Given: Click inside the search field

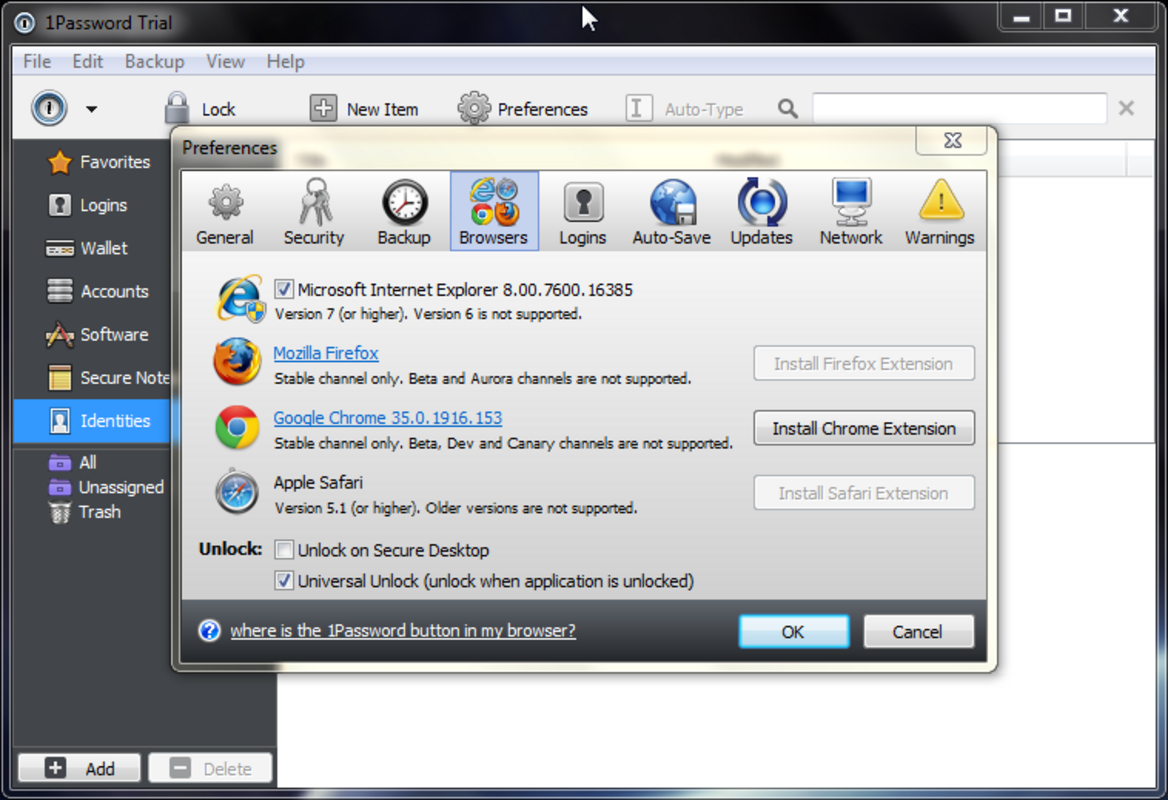Looking at the screenshot, I should [958, 106].
